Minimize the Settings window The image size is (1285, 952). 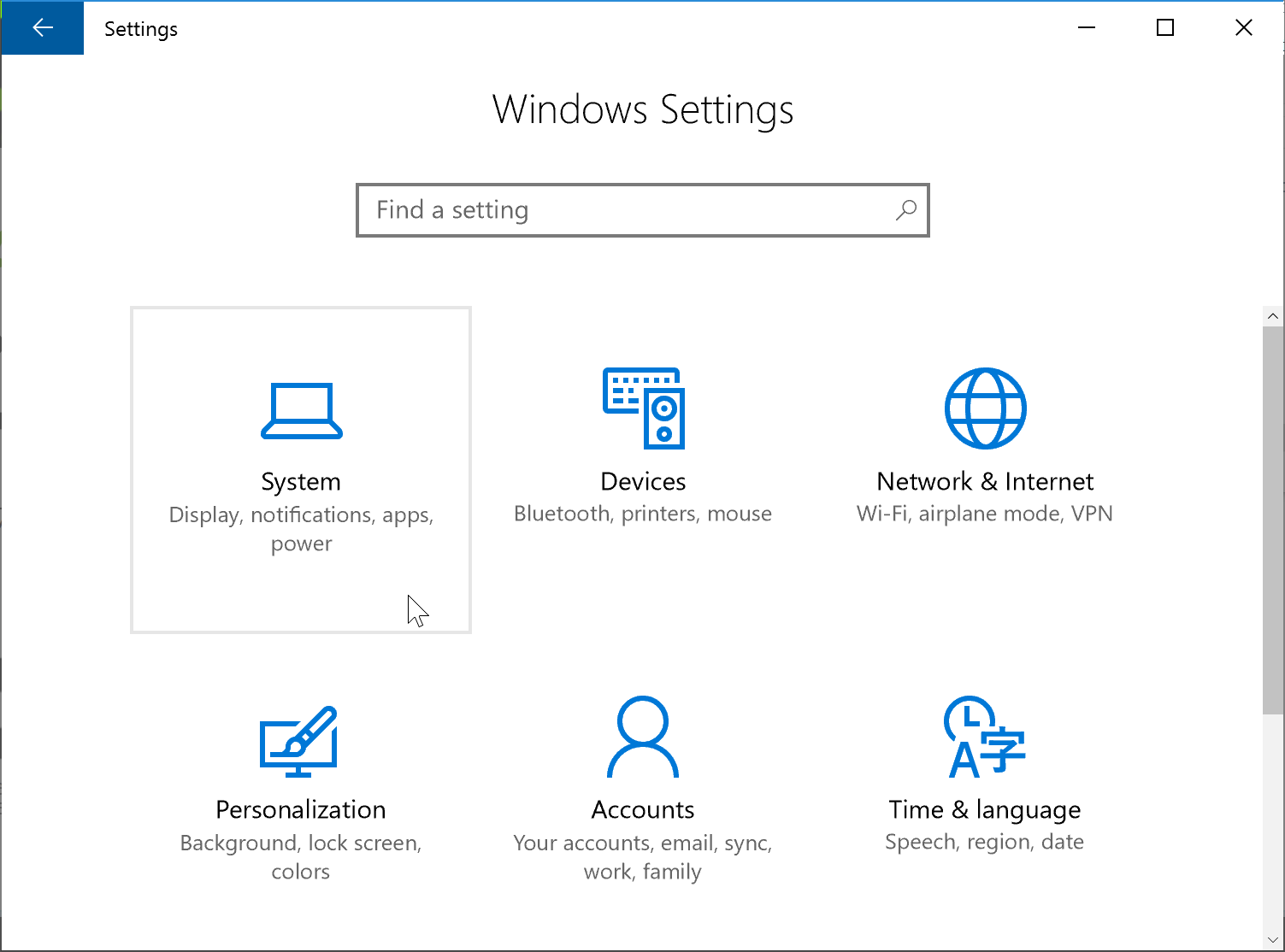click(x=1087, y=28)
